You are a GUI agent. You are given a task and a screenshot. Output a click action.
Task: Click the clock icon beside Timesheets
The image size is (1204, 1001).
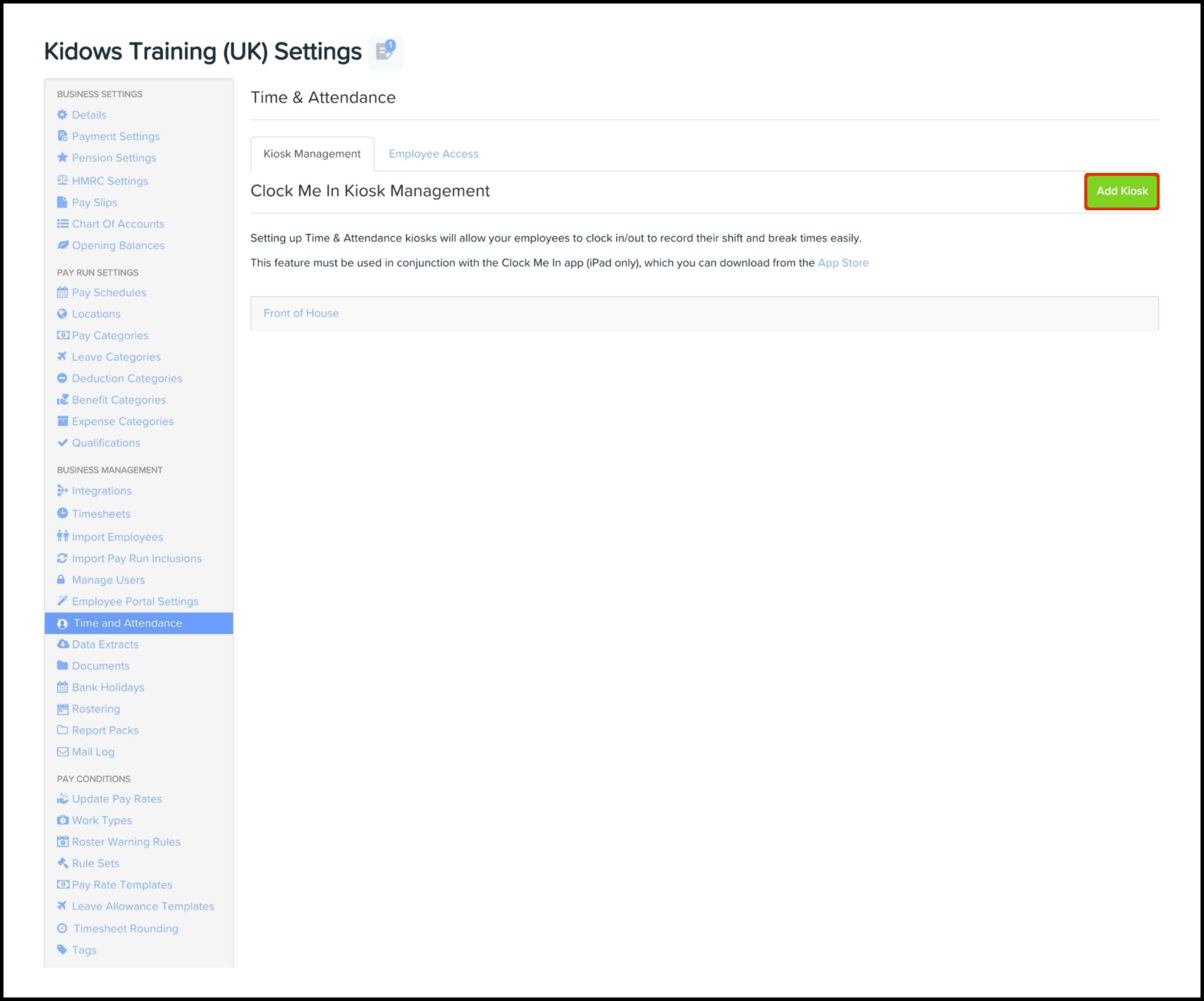tap(62, 513)
